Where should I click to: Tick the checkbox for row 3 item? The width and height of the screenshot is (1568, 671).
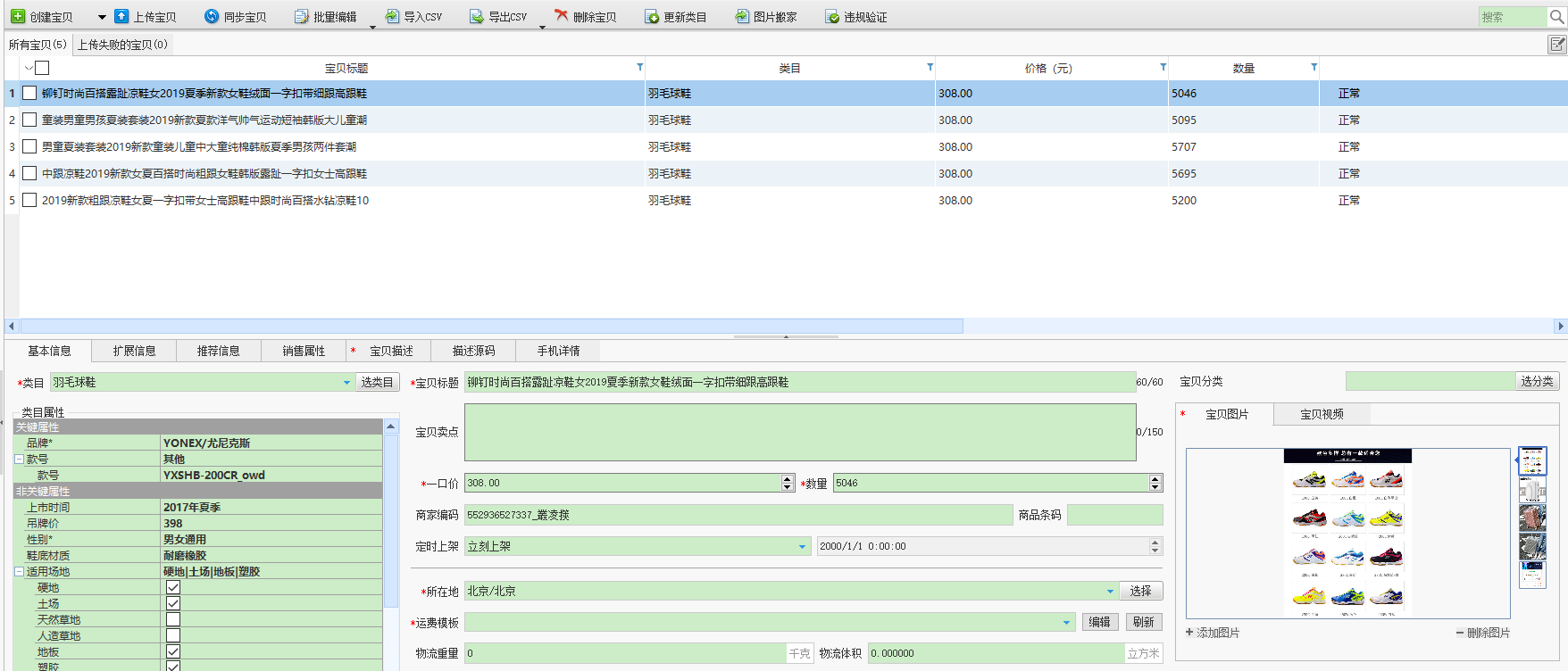29,146
